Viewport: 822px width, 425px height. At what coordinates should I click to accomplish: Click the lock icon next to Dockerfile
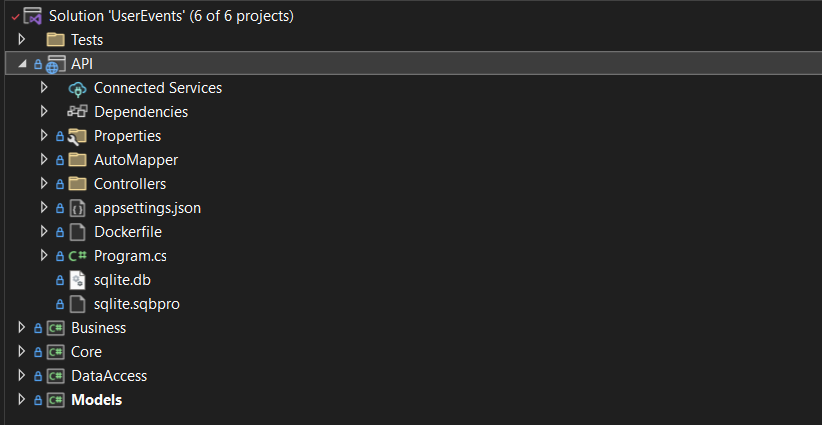pos(60,232)
